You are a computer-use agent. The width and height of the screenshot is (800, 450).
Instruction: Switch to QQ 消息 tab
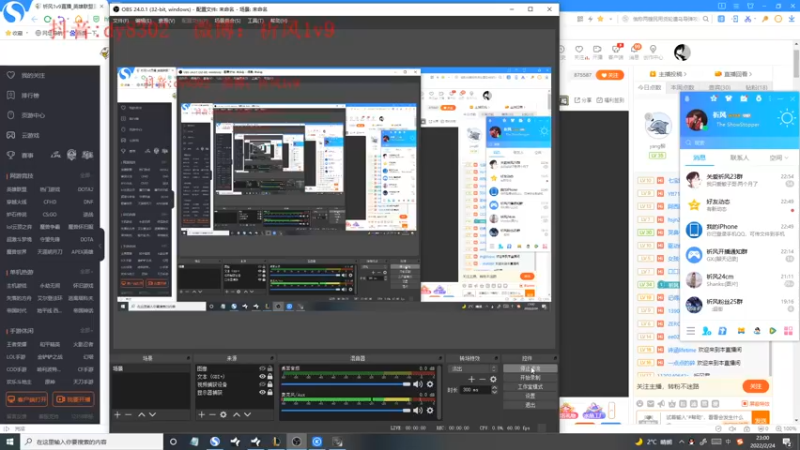coord(699,158)
